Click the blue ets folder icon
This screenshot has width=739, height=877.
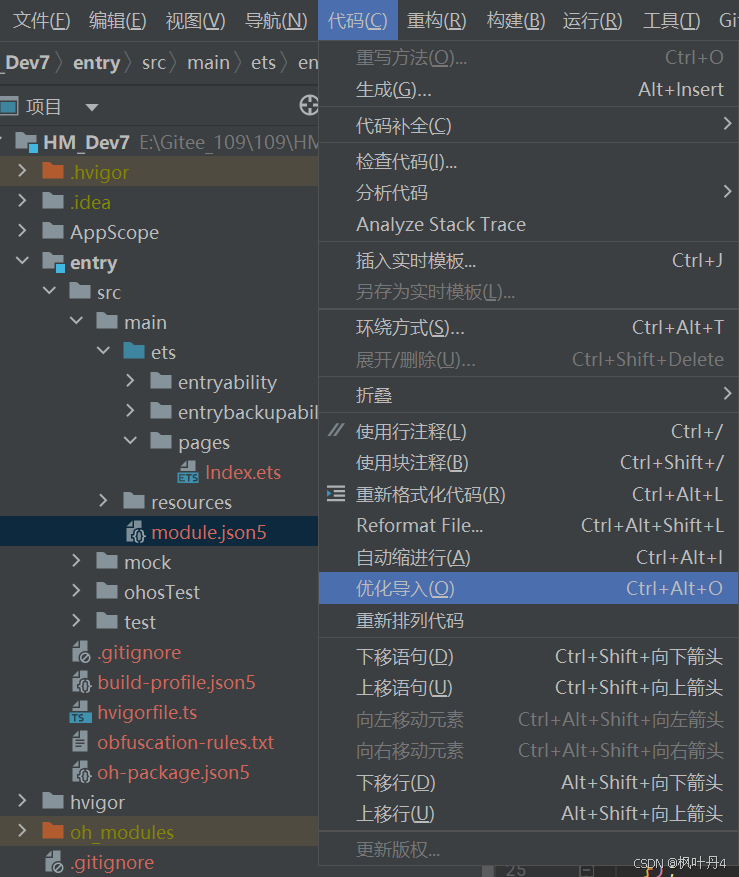[134, 351]
